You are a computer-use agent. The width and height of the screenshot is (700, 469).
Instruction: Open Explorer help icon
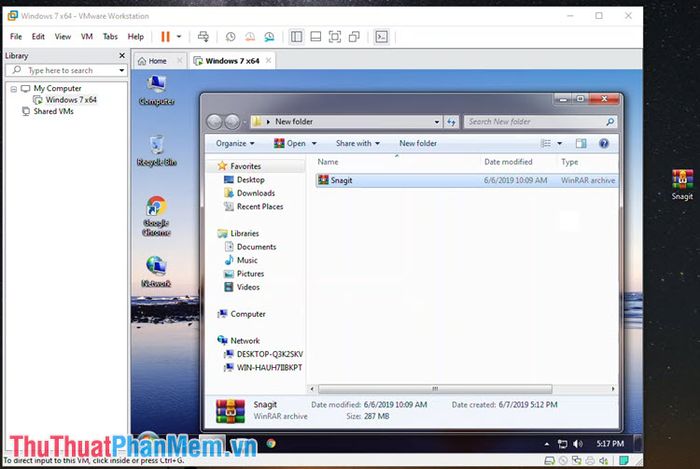(604, 143)
